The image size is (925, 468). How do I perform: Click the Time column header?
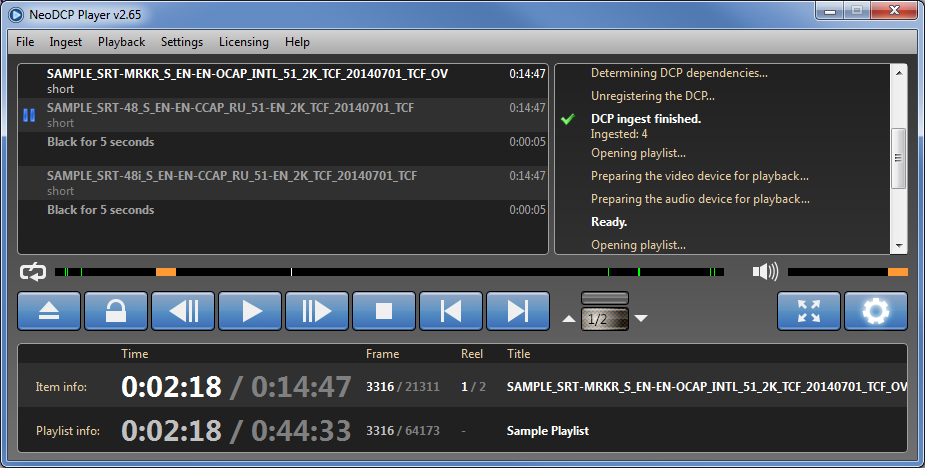(x=135, y=354)
